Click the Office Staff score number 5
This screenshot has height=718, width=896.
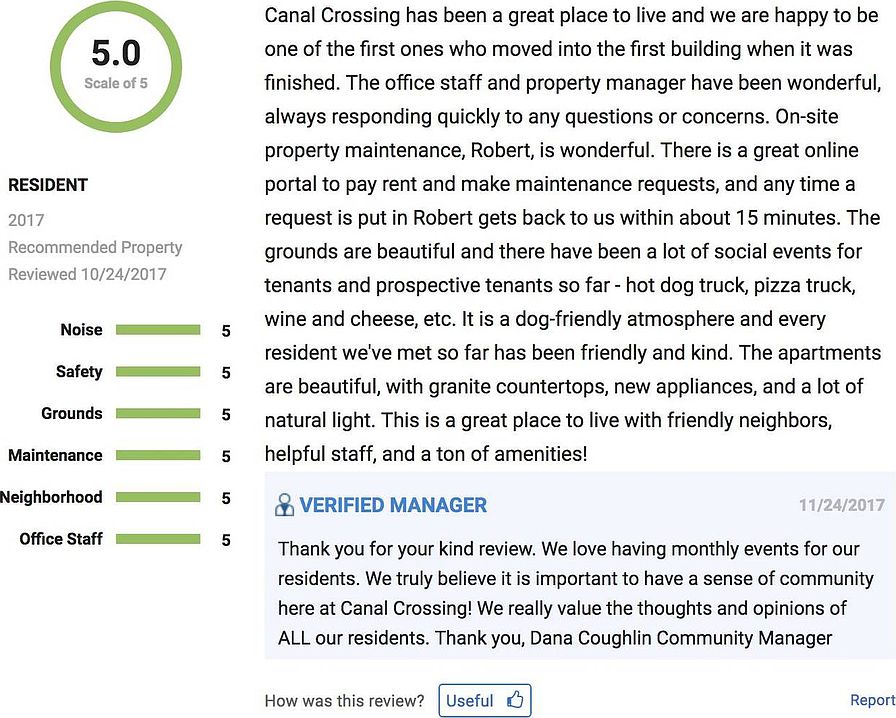(x=226, y=540)
